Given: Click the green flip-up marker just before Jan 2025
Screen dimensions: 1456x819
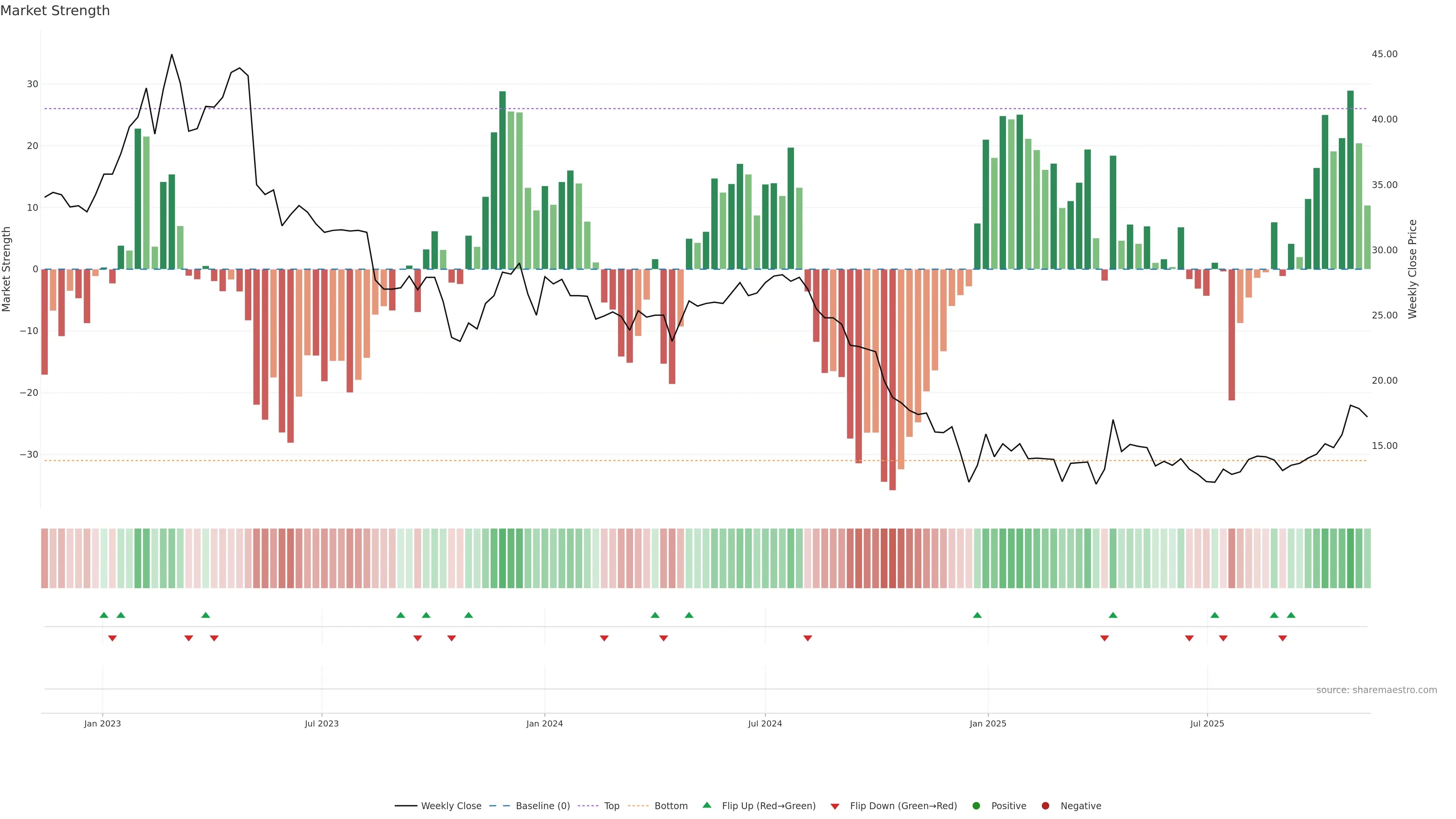Looking at the screenshot, I should [977, 615].
